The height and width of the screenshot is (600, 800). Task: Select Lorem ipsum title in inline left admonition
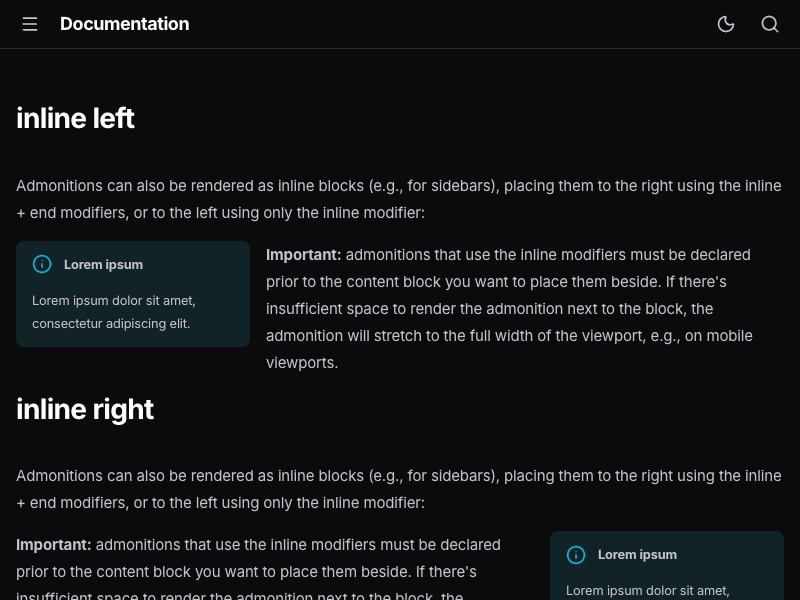[x=103, y=265]
